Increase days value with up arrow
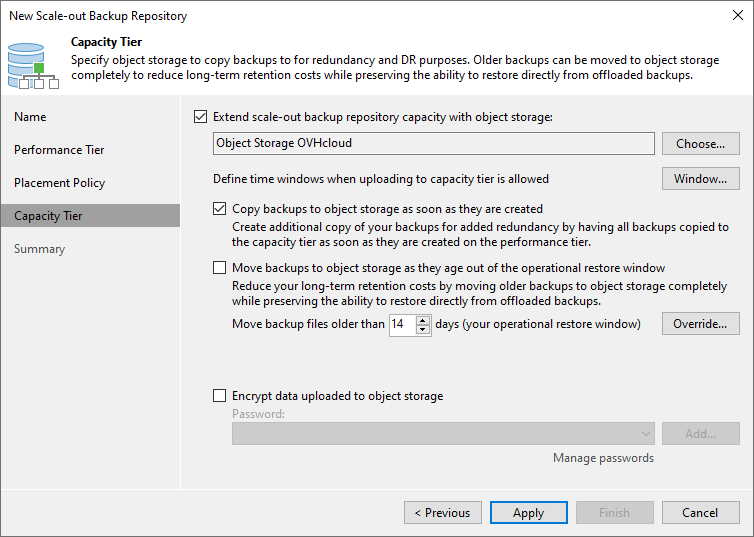The height and width of the screenshot is (537, 754). coord(423,320)
